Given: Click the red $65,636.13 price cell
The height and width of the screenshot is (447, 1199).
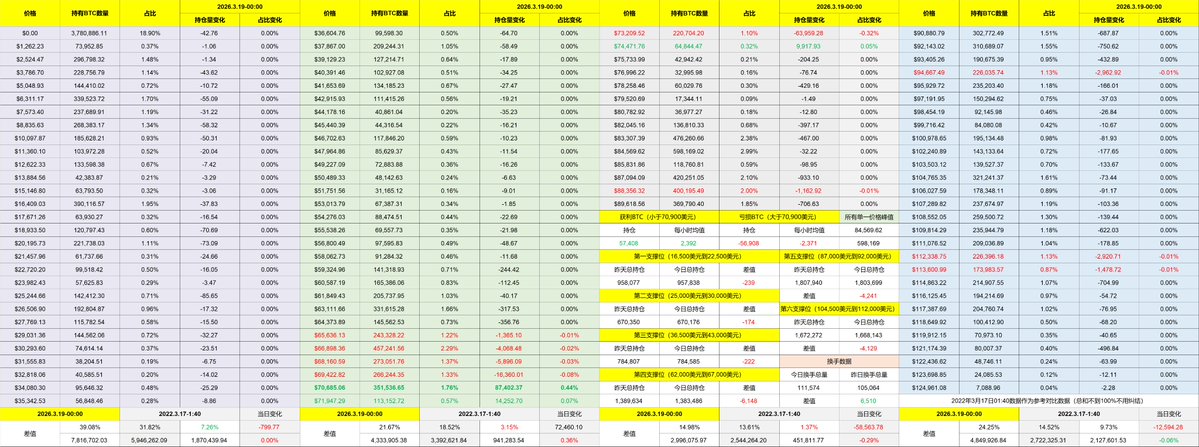Looking at the screenshot, I should [329, 333].
